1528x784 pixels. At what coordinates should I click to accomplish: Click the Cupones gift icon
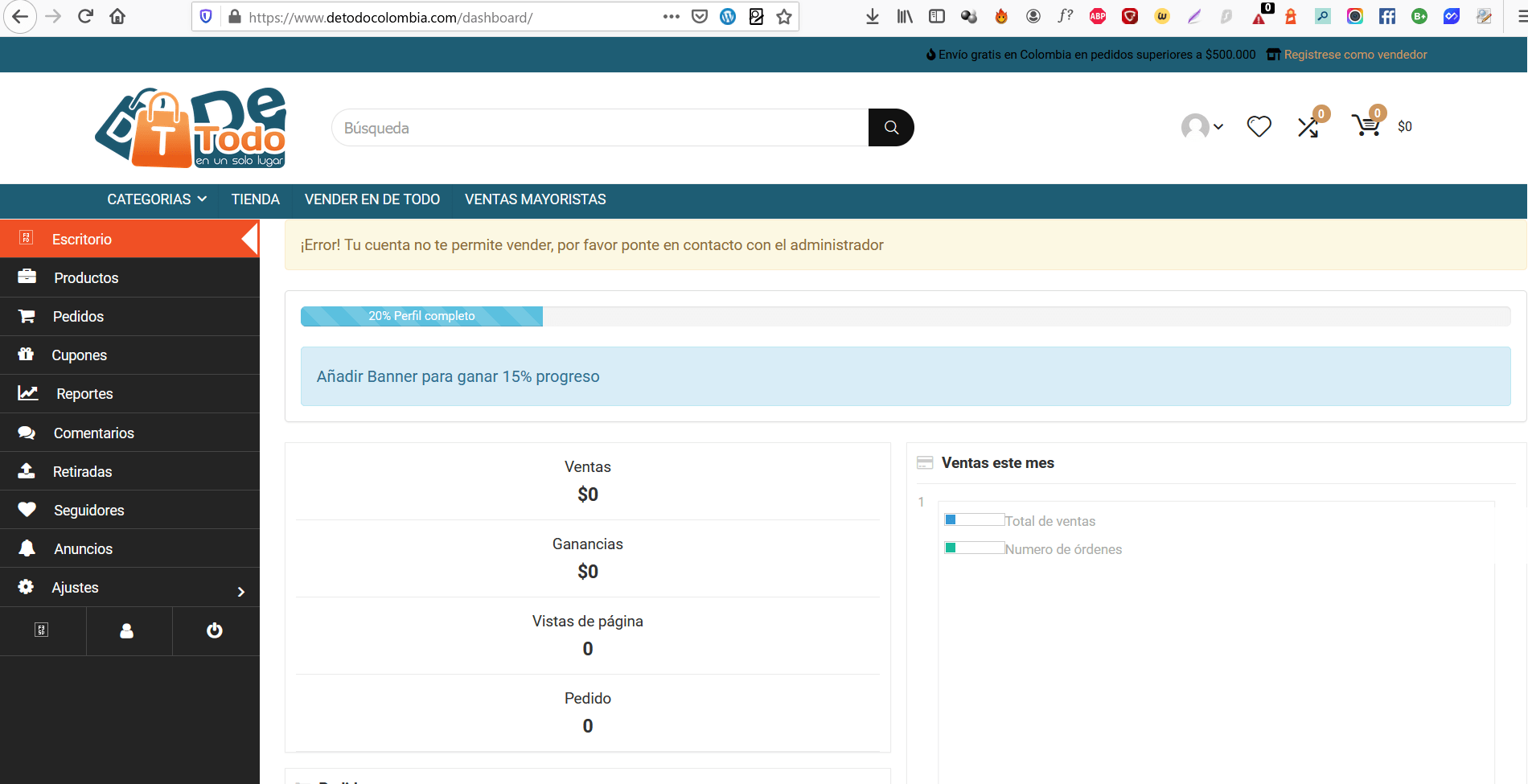26,354
